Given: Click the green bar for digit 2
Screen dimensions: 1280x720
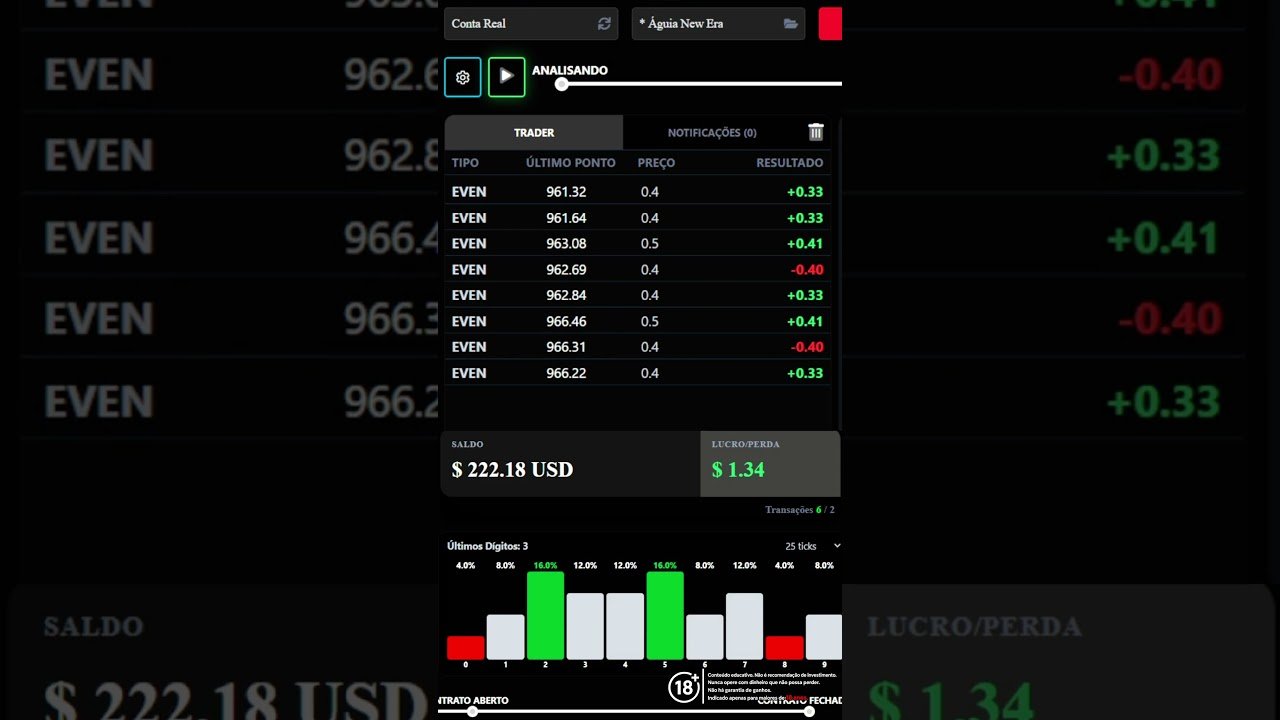Looking at the screenshot, I should tap(545, 615).
